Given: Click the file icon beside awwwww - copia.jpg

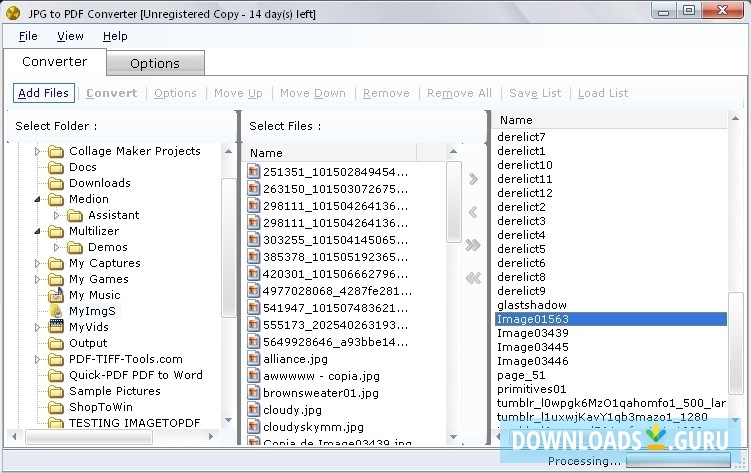Looking at the screenshot, I should 253,376.
